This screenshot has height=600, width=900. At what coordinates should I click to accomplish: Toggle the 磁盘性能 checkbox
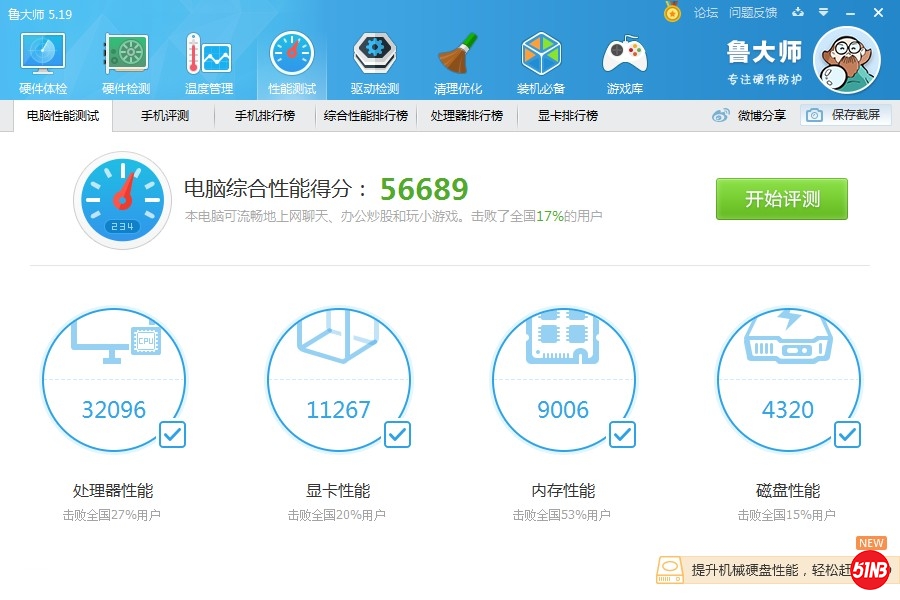tap(847, 434)
